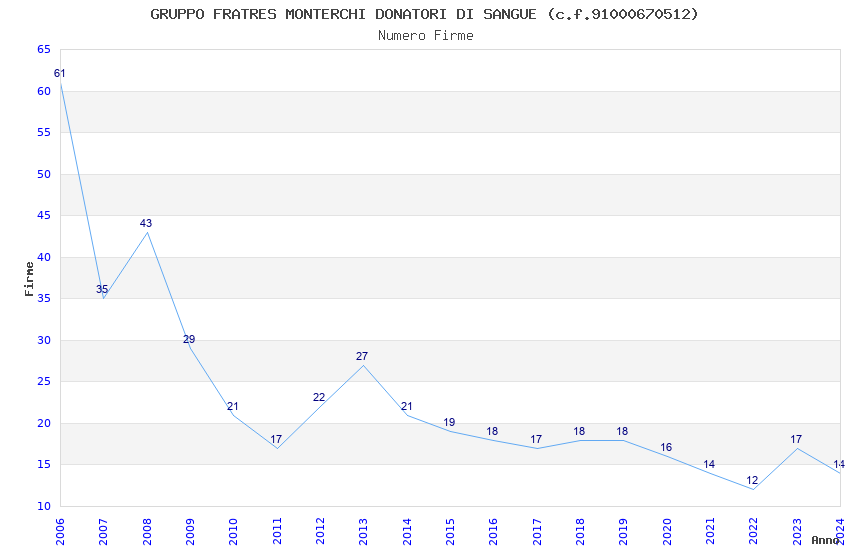Screen dimensions: 850x550
Task: Select the x-axis year 2007
Action: pos(103,532)
